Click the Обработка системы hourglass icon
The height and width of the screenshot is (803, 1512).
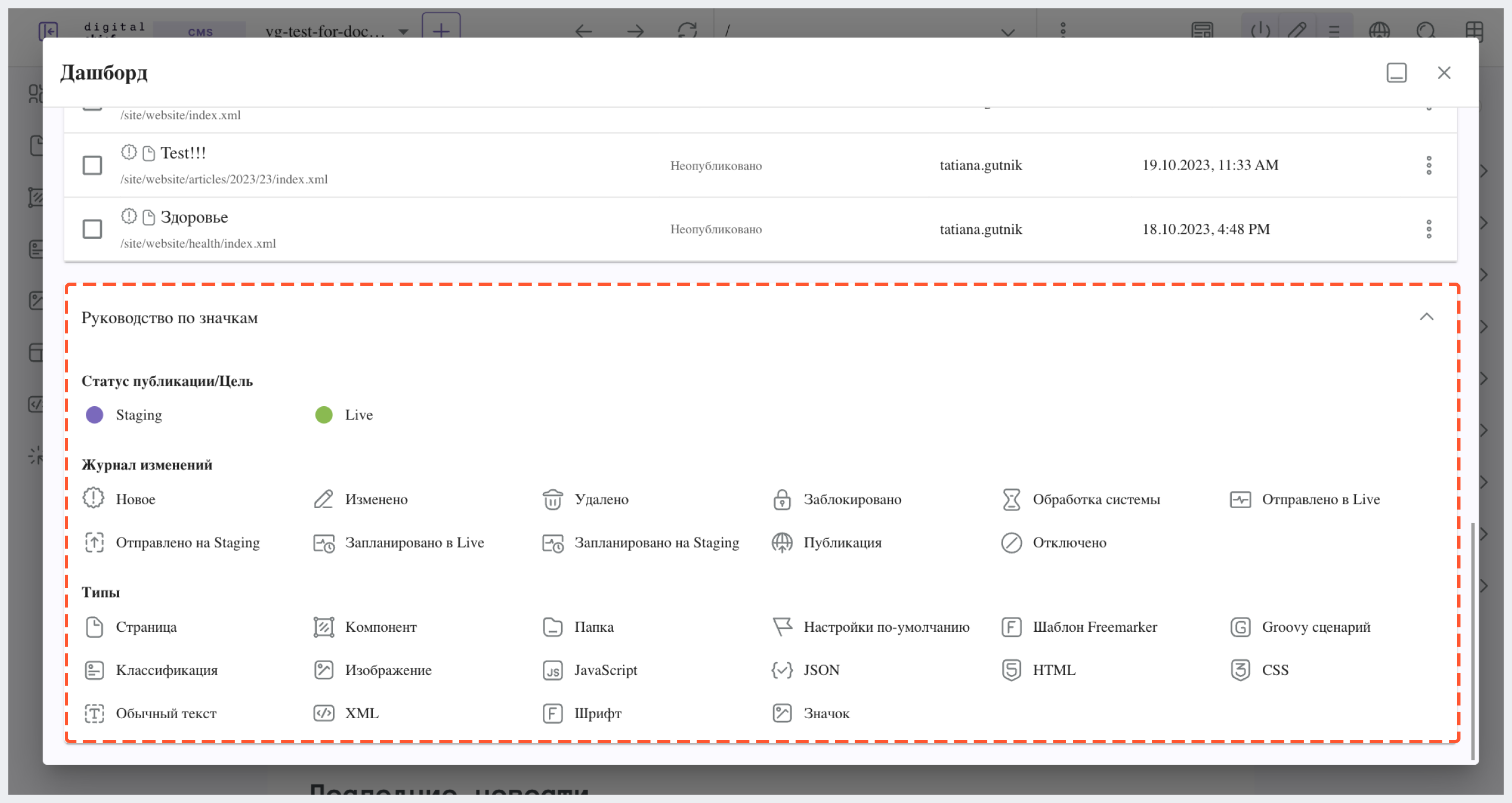point(1011,499)
